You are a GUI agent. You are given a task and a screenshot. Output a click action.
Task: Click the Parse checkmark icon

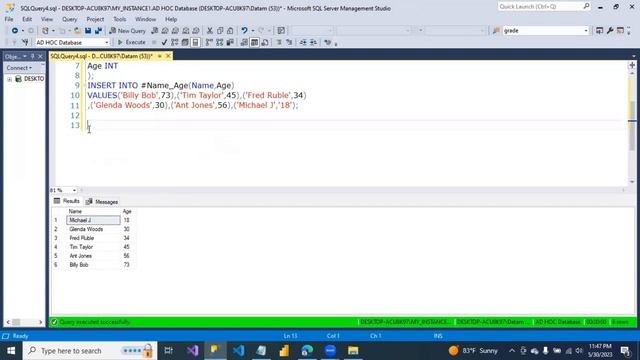(164, 42)
